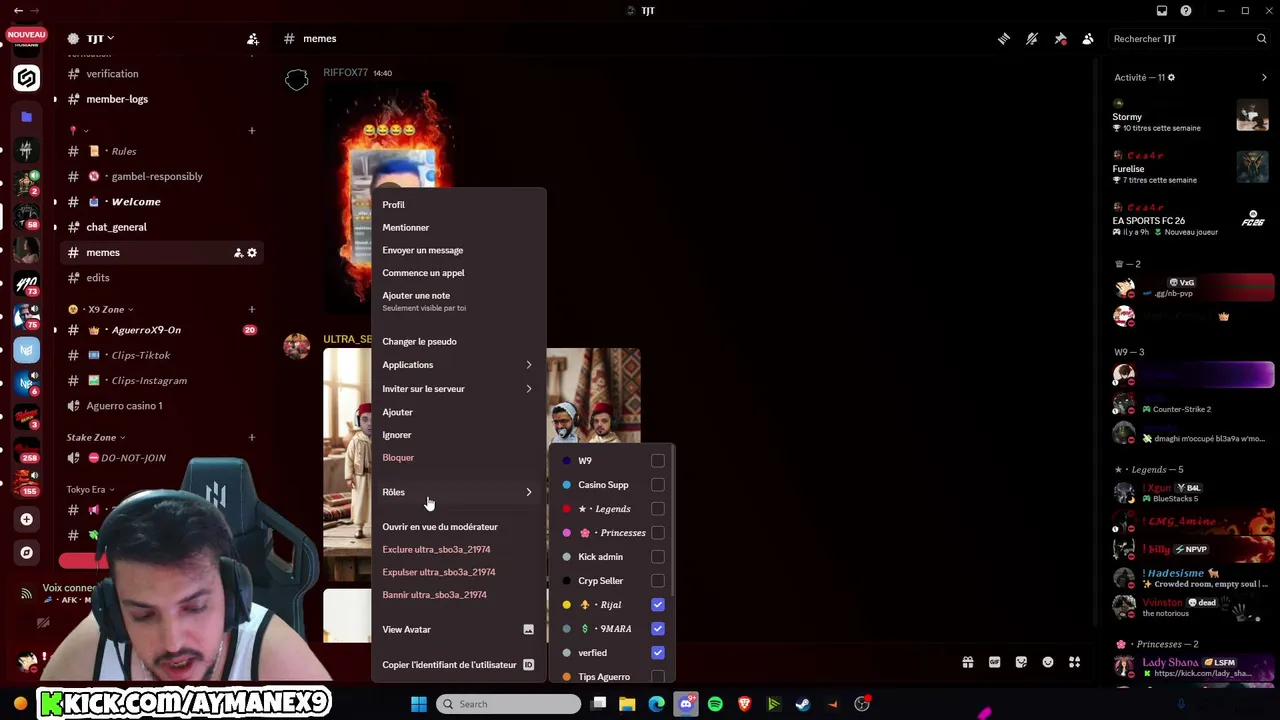Expand the Activité panel chevron
The image size is (1280, 720).
[x=1264, y=78]
